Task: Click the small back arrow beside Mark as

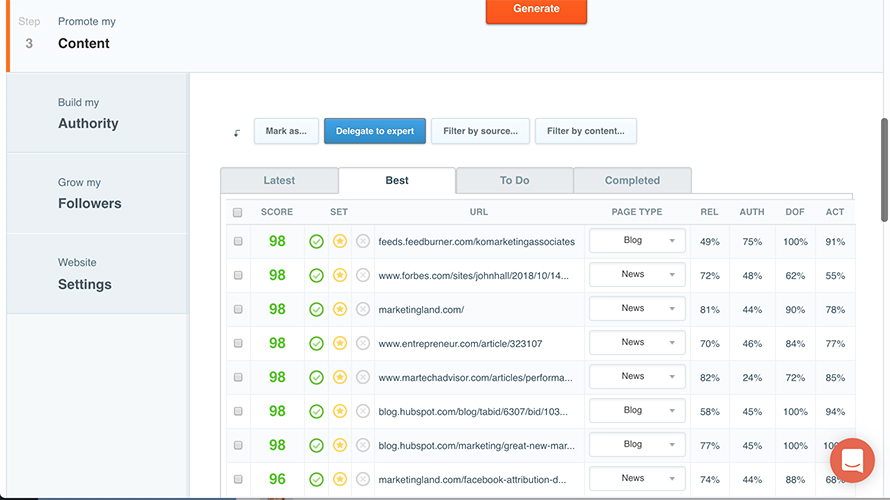Action: point(237,132)
